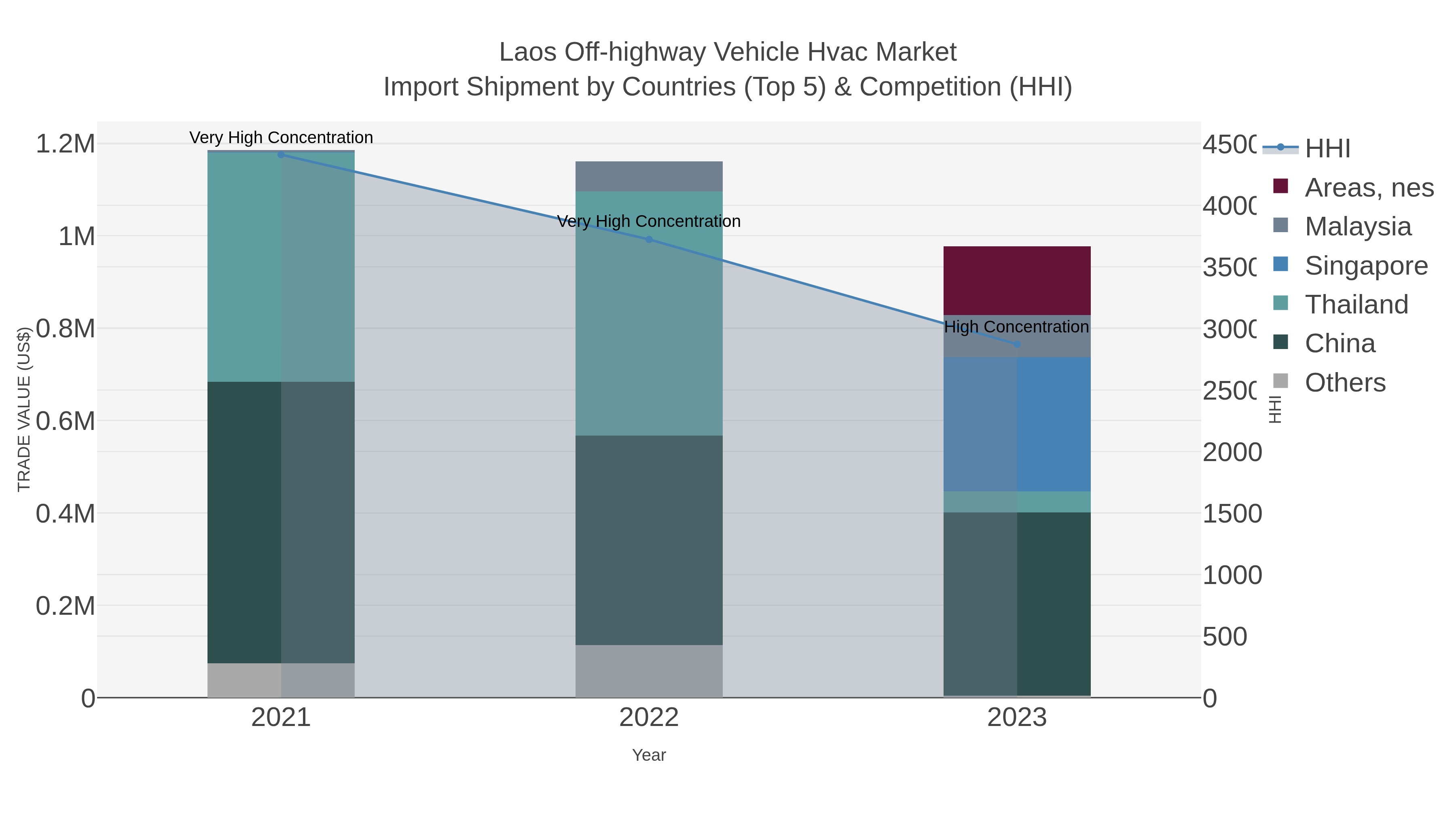The image size is (1456, 819).
Task: Click the 'Year' x-axis title
Action: tap(649, 755)
